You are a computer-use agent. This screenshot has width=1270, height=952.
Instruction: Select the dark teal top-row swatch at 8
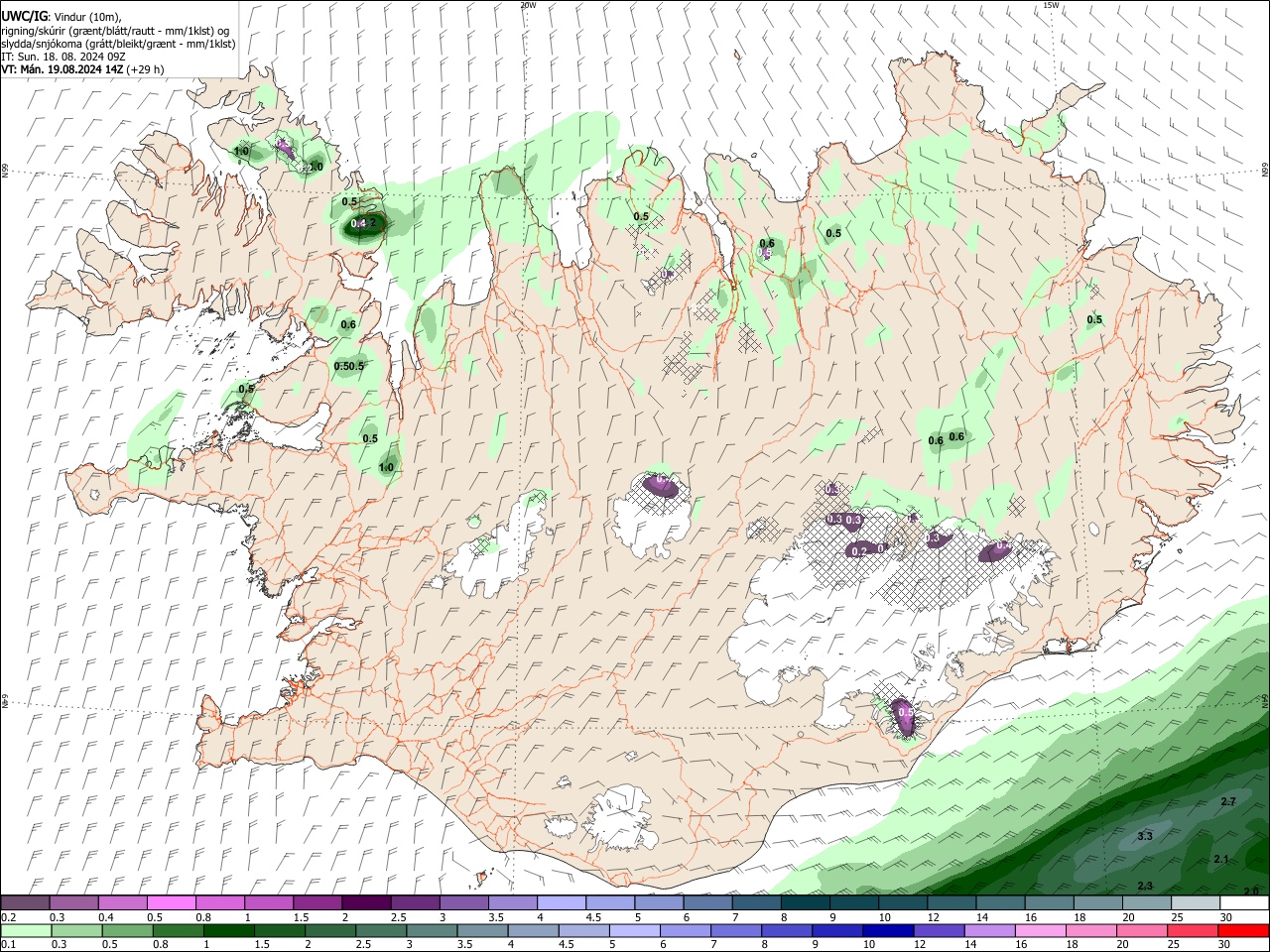click(806, 903)
